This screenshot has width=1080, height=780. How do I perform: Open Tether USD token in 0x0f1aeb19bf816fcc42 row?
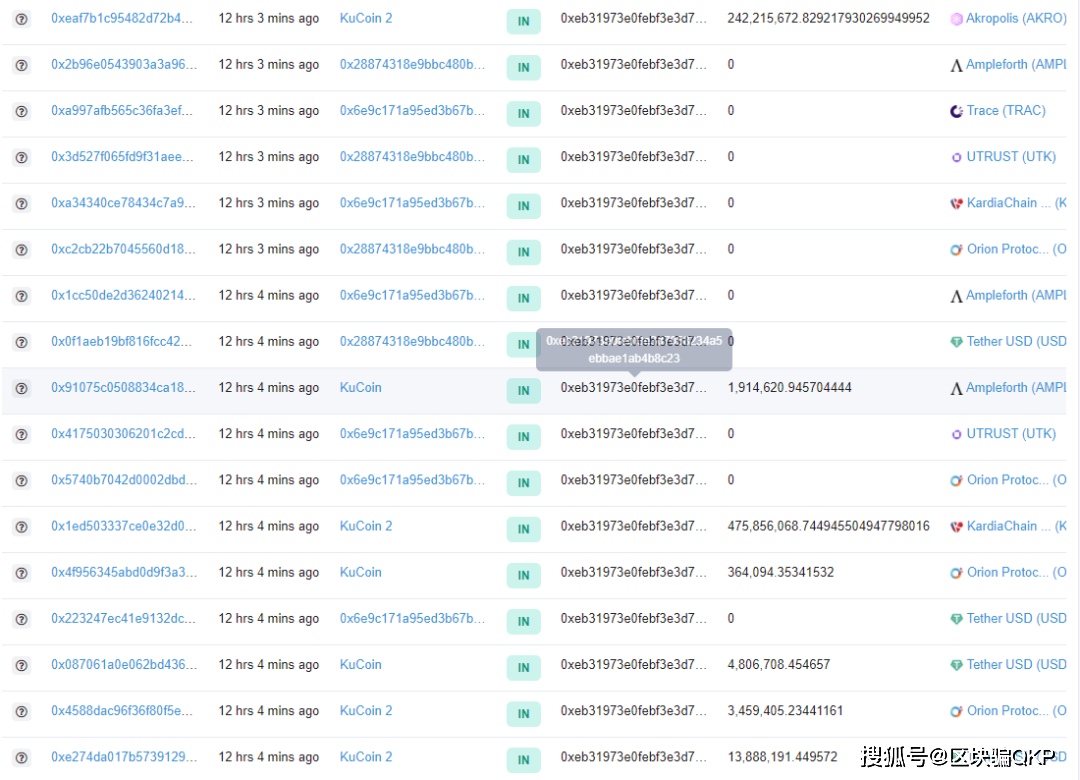1016,342
